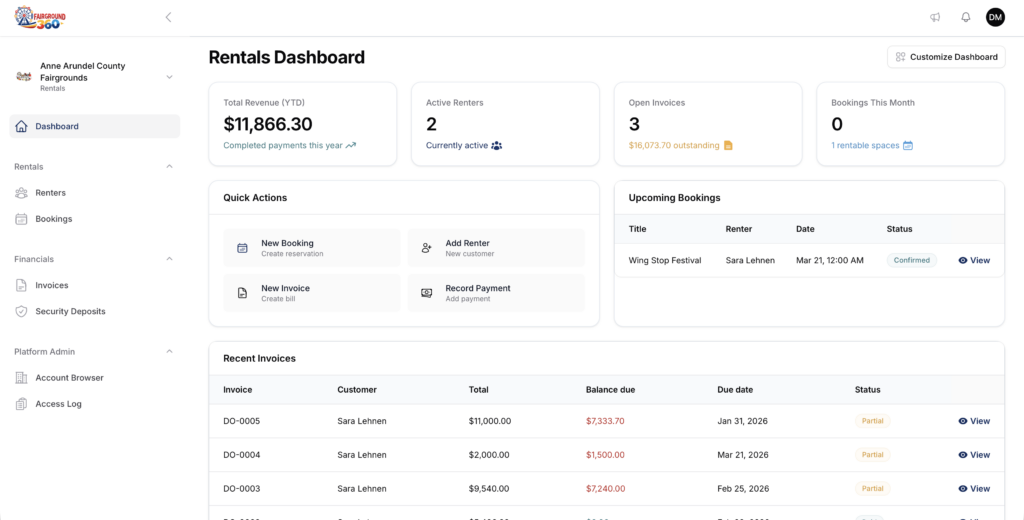The width and height of the screenshot is (1024, 520).
Task: Click the Customize Dashboard button
Action: [946, 57]
